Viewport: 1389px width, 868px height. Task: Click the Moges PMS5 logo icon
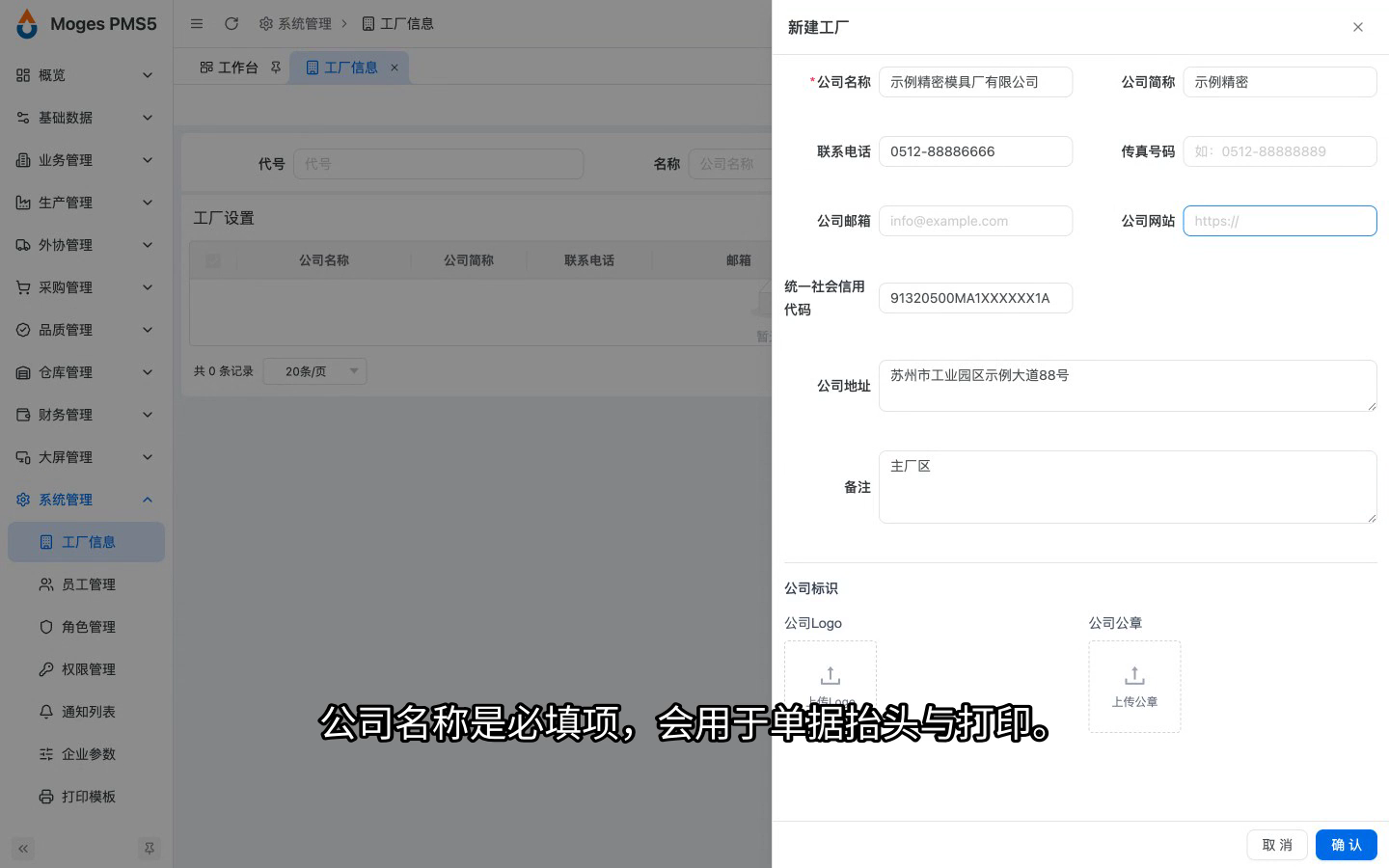27,24
